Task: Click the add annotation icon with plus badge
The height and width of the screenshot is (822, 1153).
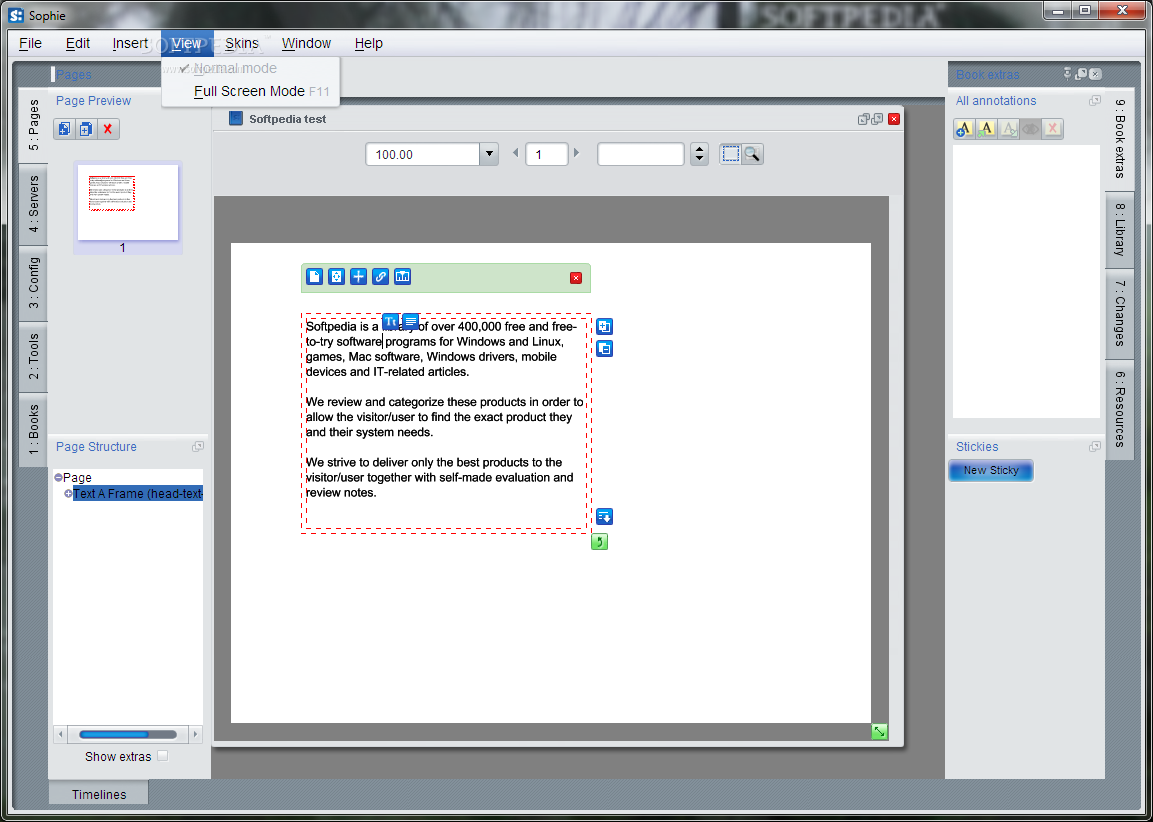Action: click(x=964, y=129)
